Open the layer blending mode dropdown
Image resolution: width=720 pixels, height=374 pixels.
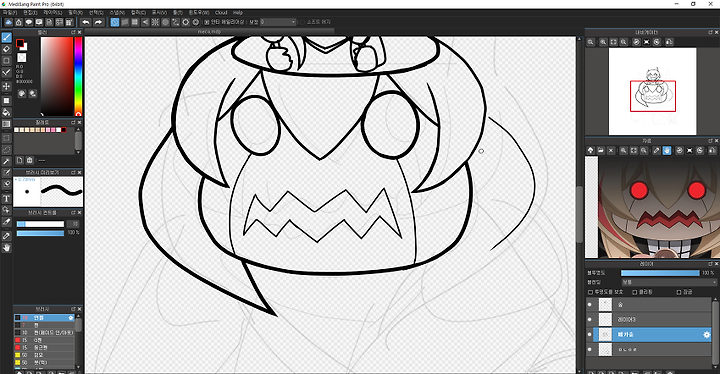pos(669,282)
